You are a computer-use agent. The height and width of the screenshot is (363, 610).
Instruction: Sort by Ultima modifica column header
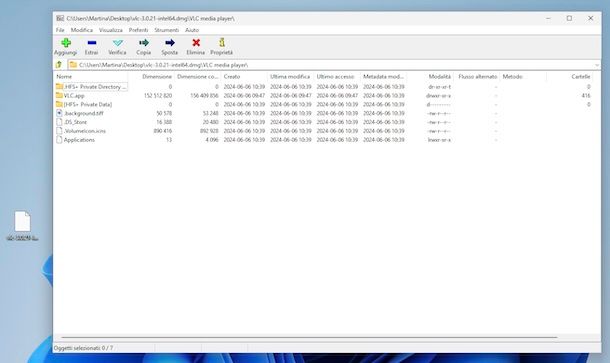point(291,77)
